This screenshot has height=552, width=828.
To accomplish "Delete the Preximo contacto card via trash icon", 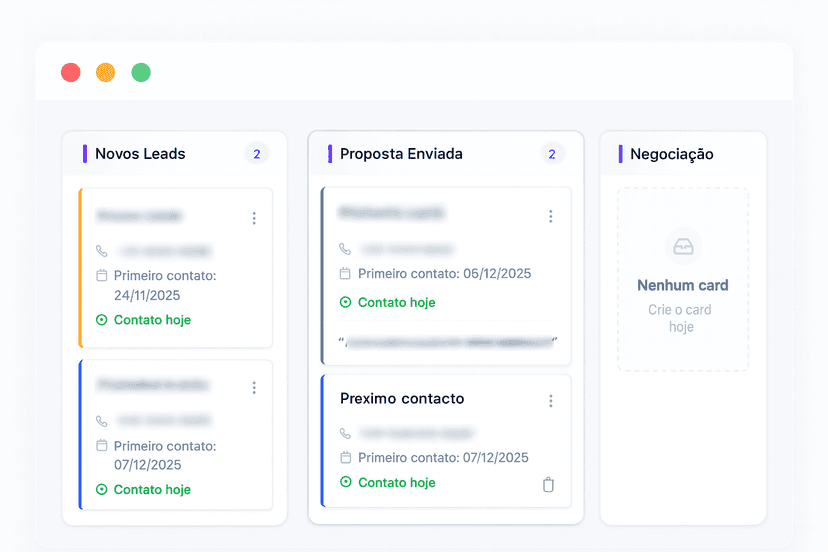I will 548,485.
